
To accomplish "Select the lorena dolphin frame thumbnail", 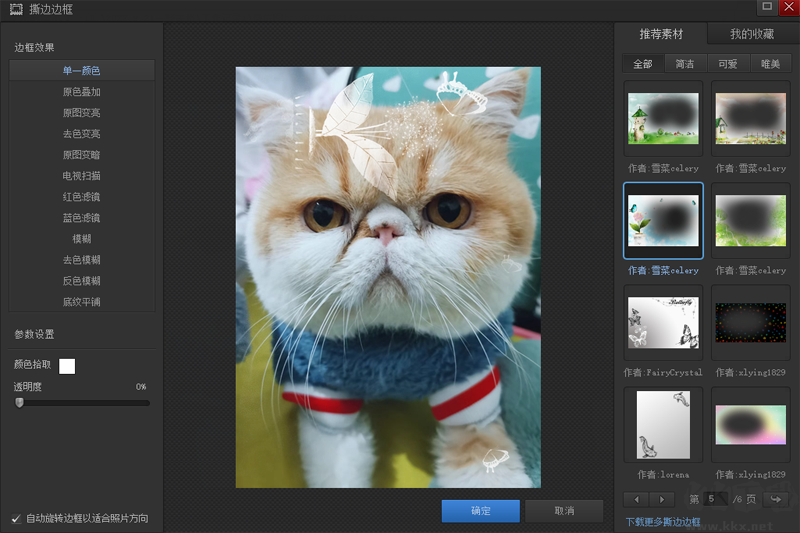I will pos(663,425).
